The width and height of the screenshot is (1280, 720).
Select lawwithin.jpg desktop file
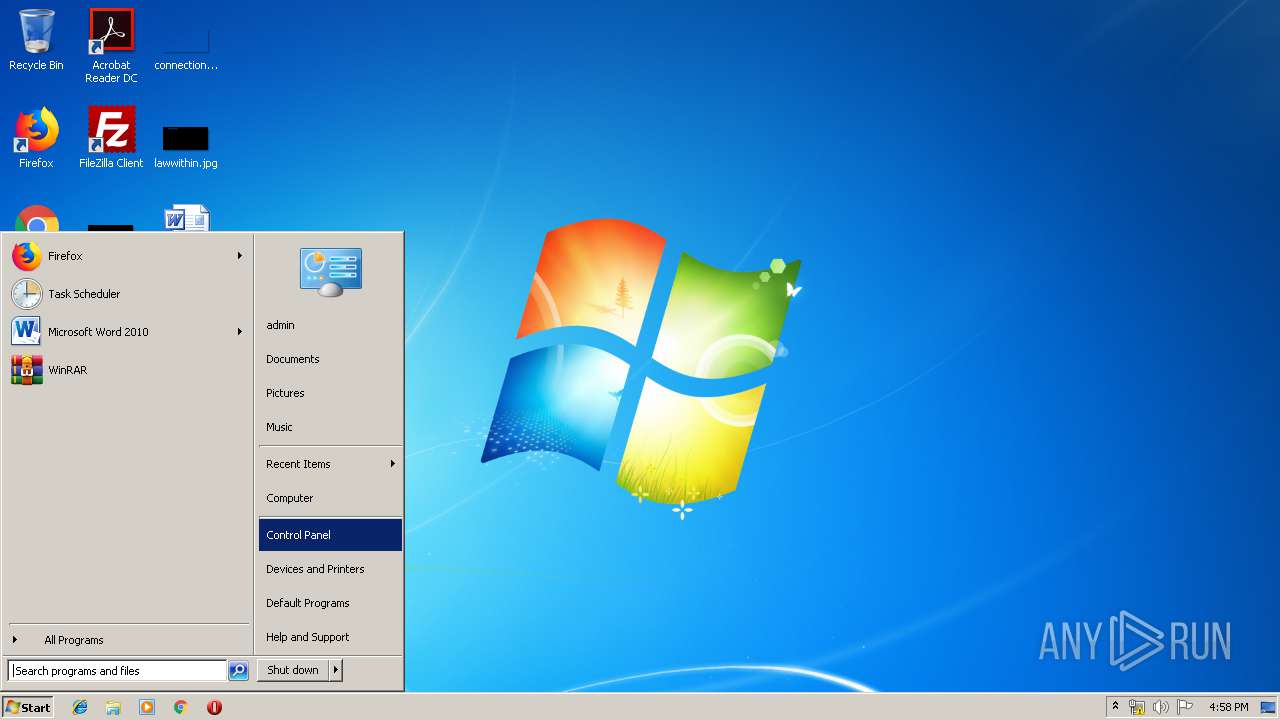pos(186,144)
